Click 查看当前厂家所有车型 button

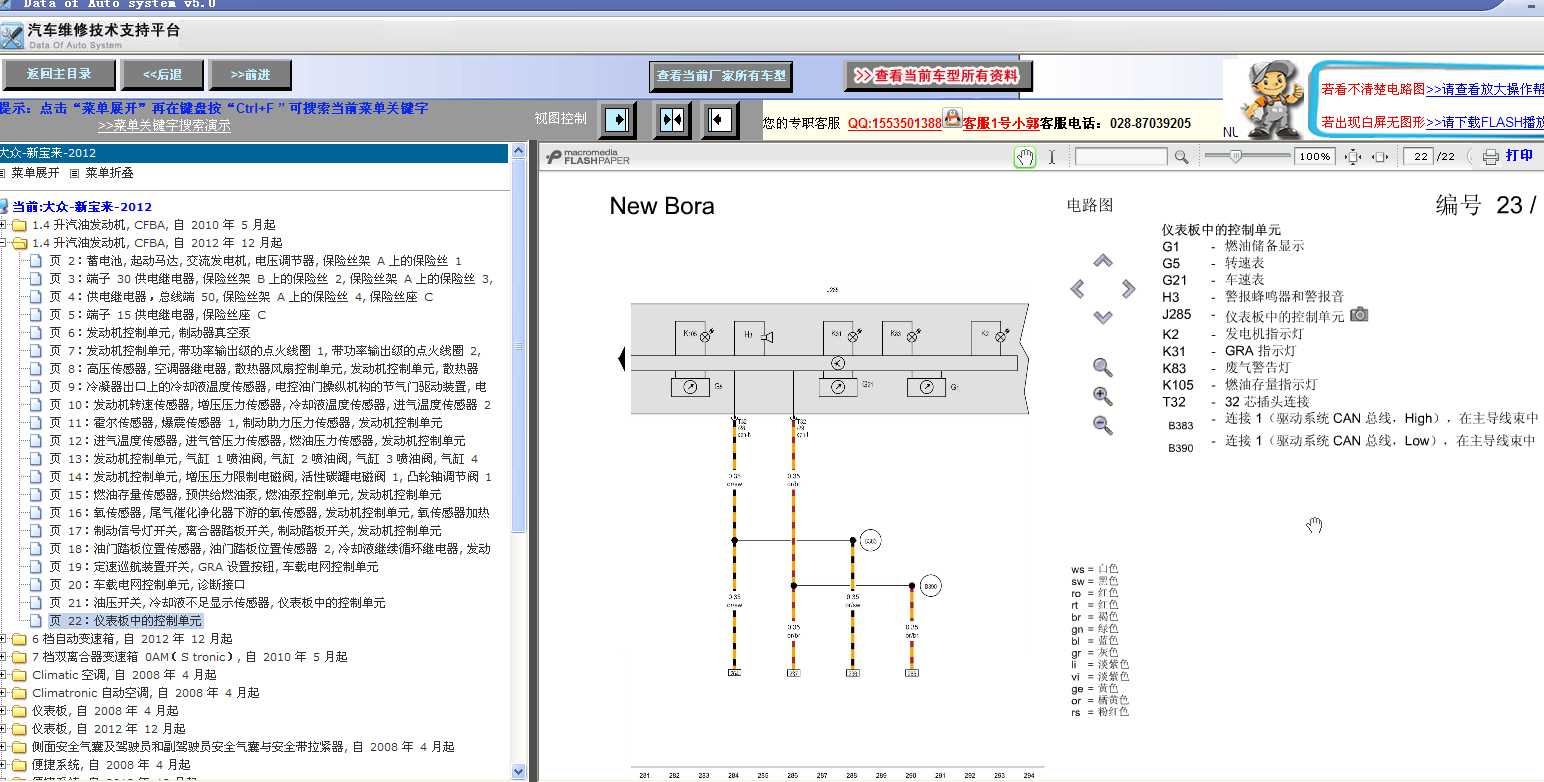(721, 75)
